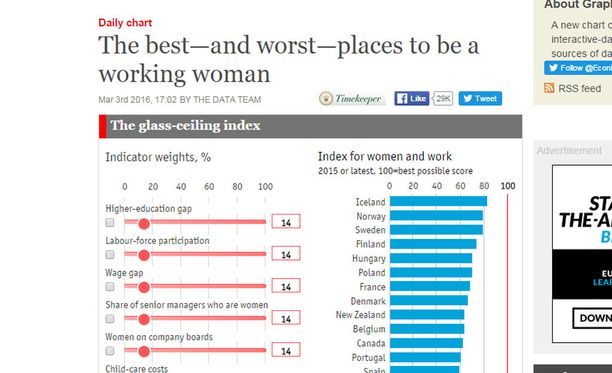Click the Higher-education gap slider handle
Screen dimensions: 612x373
(144, 224)
